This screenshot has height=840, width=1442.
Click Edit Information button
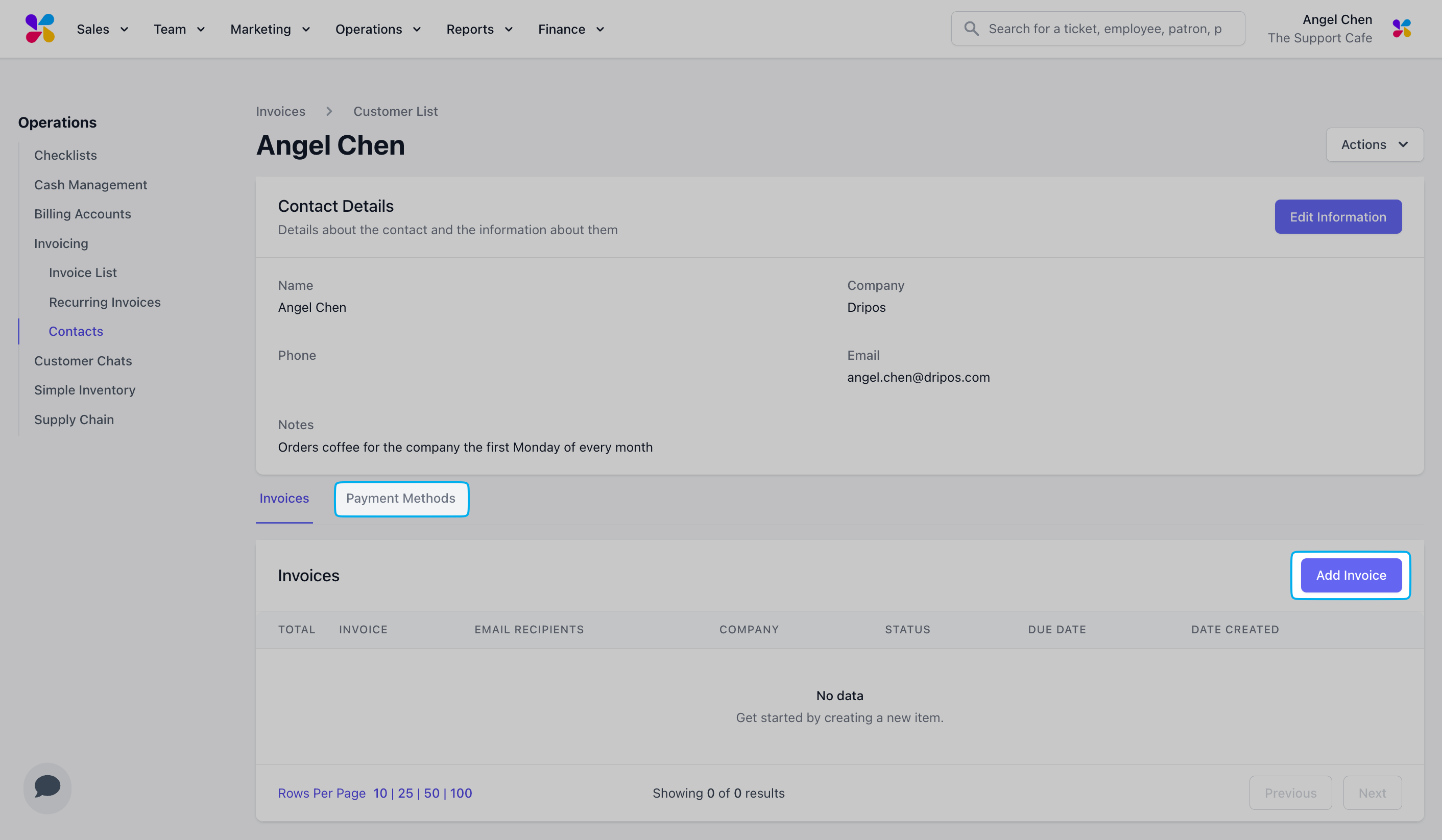(1338, 217)
